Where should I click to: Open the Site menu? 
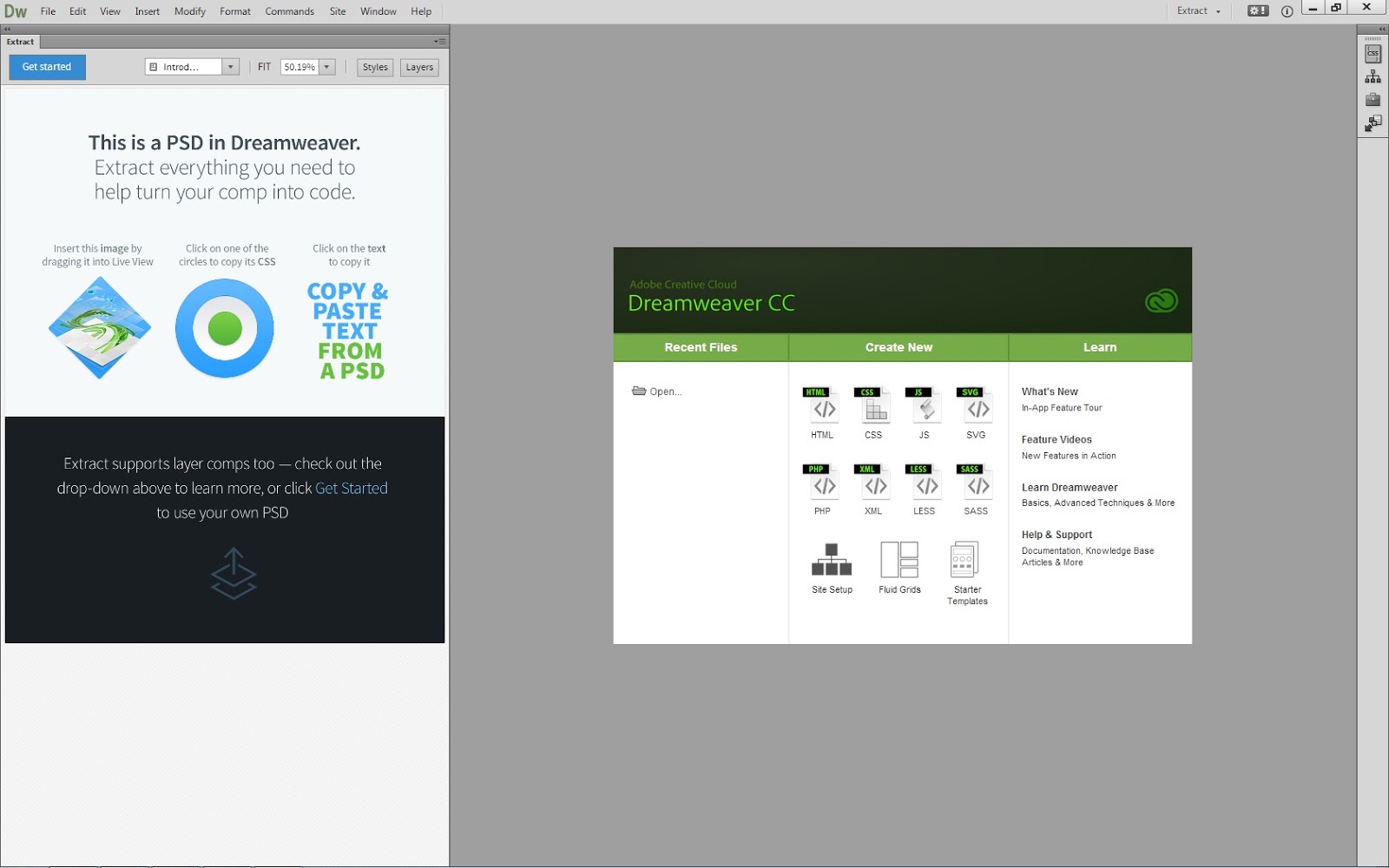coord(338,11)
